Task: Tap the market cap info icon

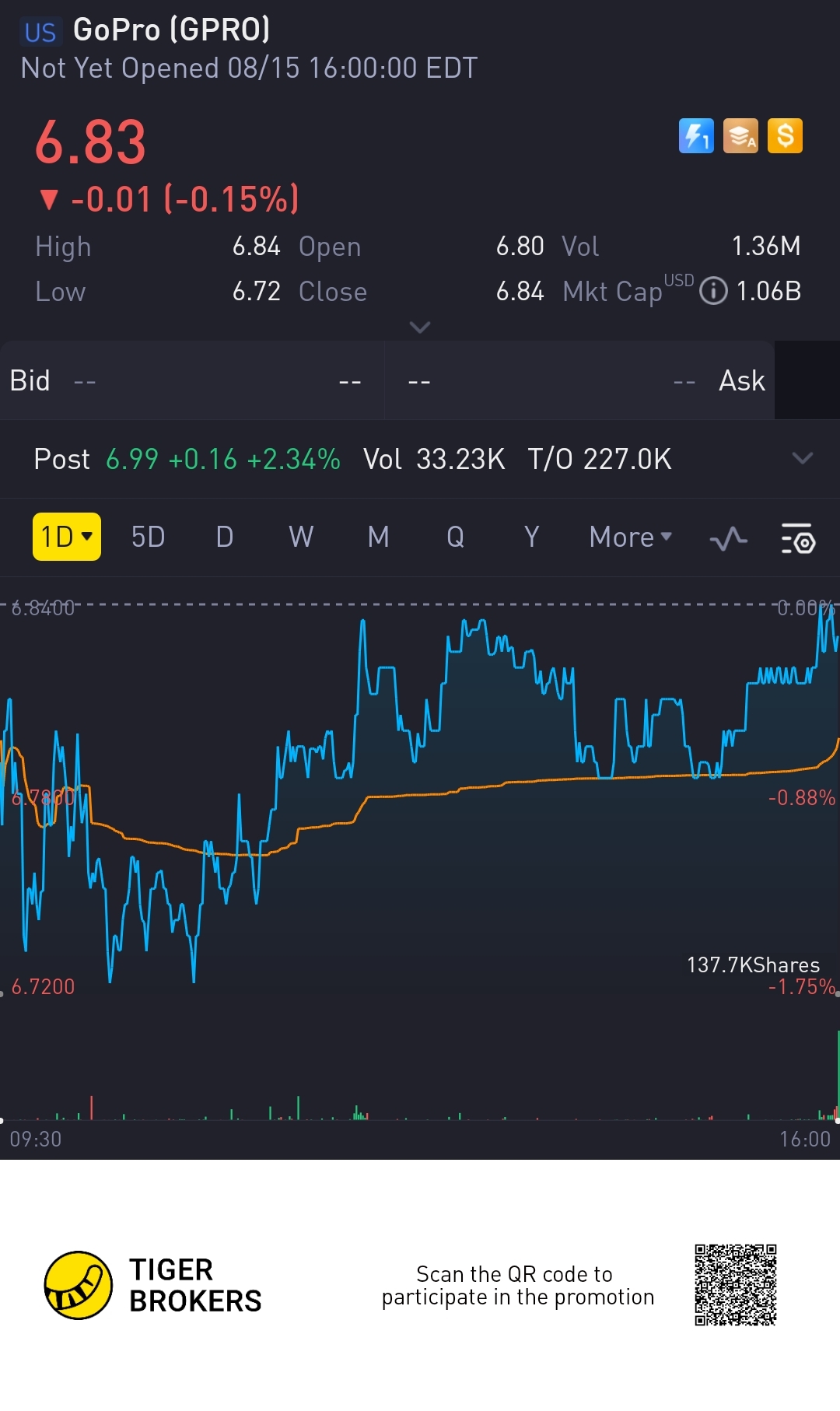Action: click(713, 291)
